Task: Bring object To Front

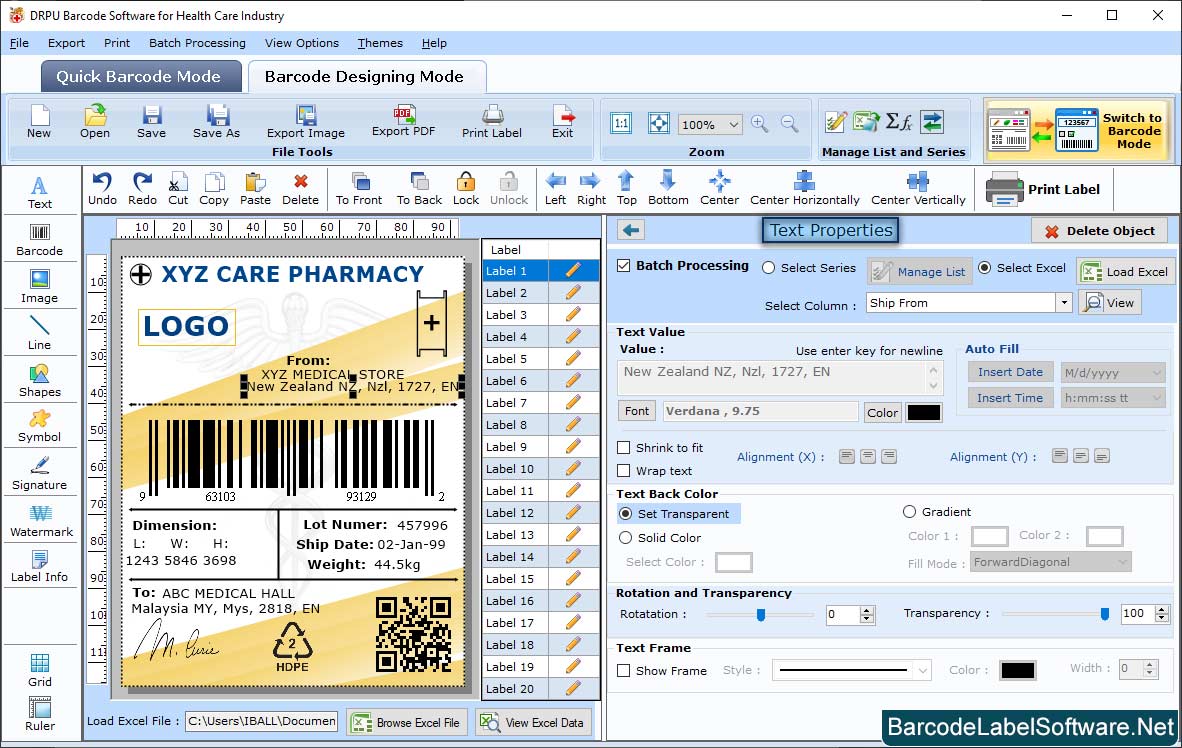Action: pos(359,189)
